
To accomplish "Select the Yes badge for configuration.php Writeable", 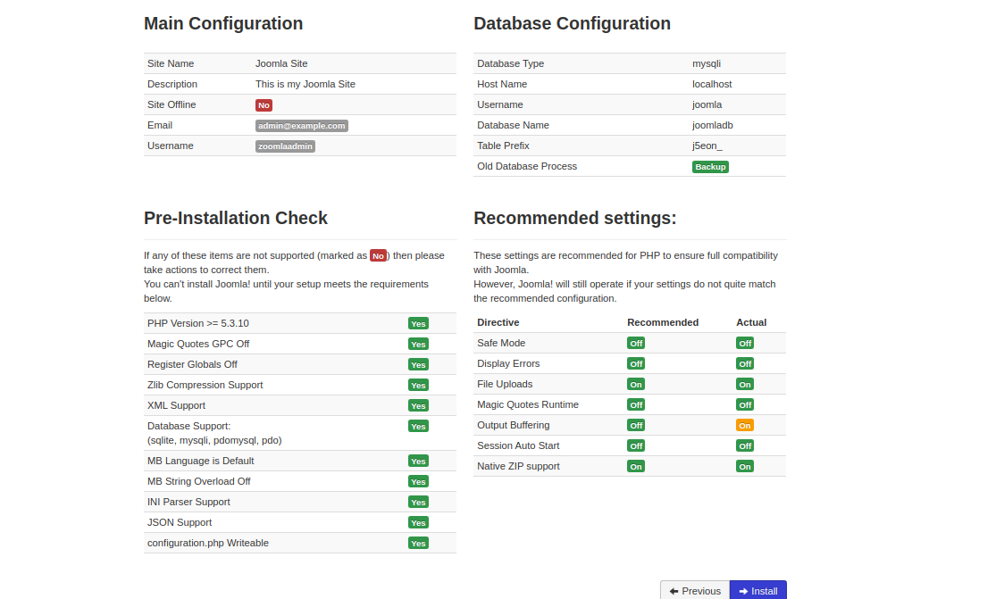I will click(418, 543).
